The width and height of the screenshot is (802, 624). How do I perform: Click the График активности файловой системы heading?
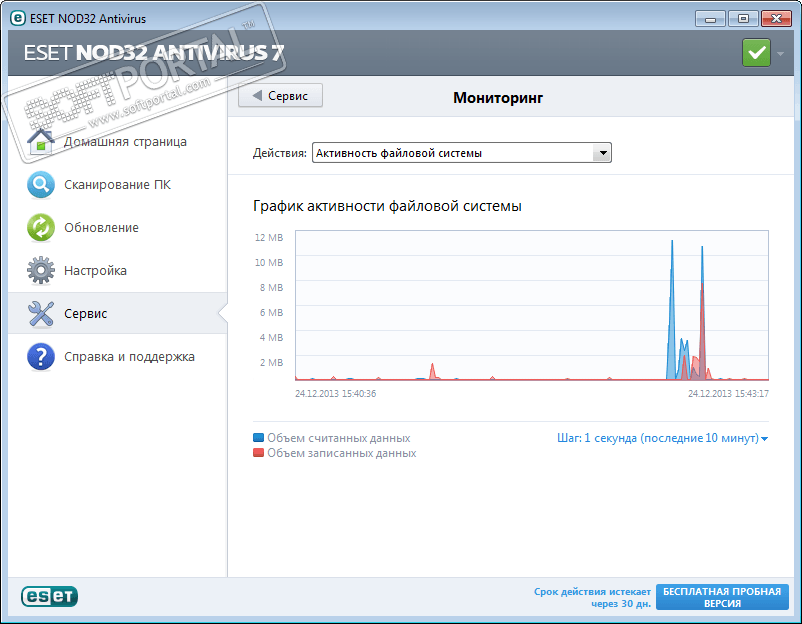tap(387, 206)
